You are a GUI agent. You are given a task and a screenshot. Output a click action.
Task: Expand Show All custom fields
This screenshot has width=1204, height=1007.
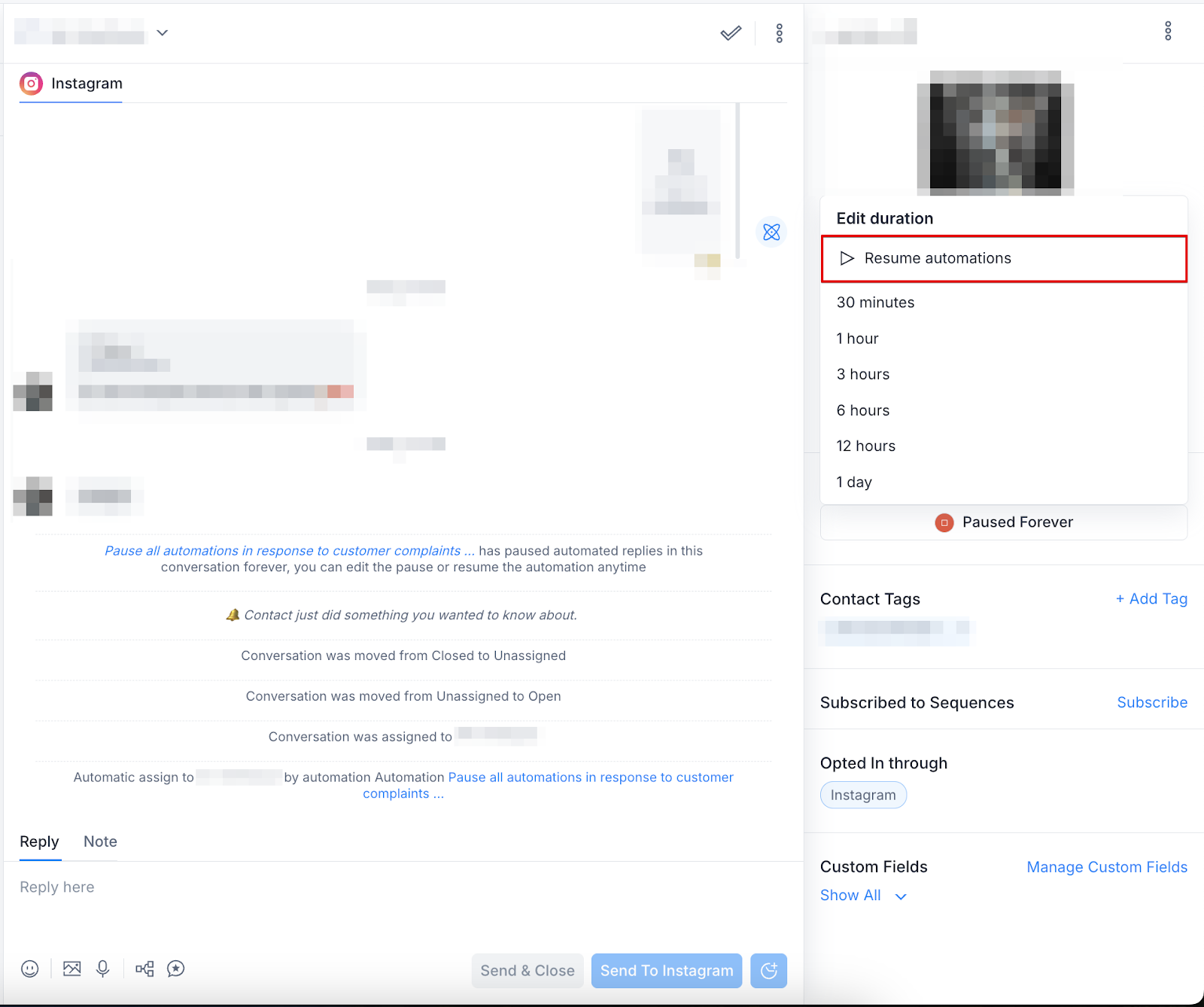863,896
